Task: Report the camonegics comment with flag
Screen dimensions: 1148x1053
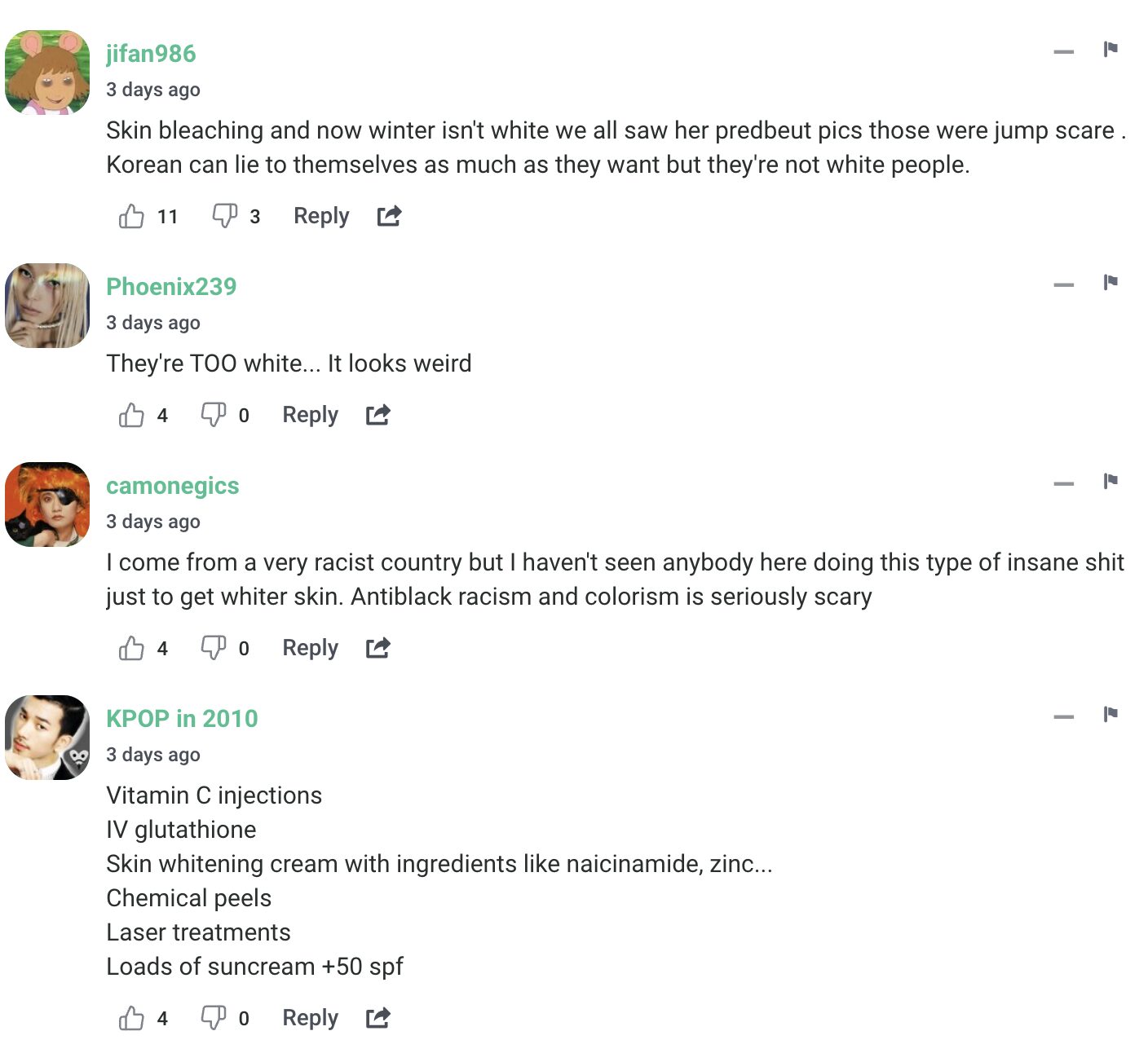Action: [1110, 481]
